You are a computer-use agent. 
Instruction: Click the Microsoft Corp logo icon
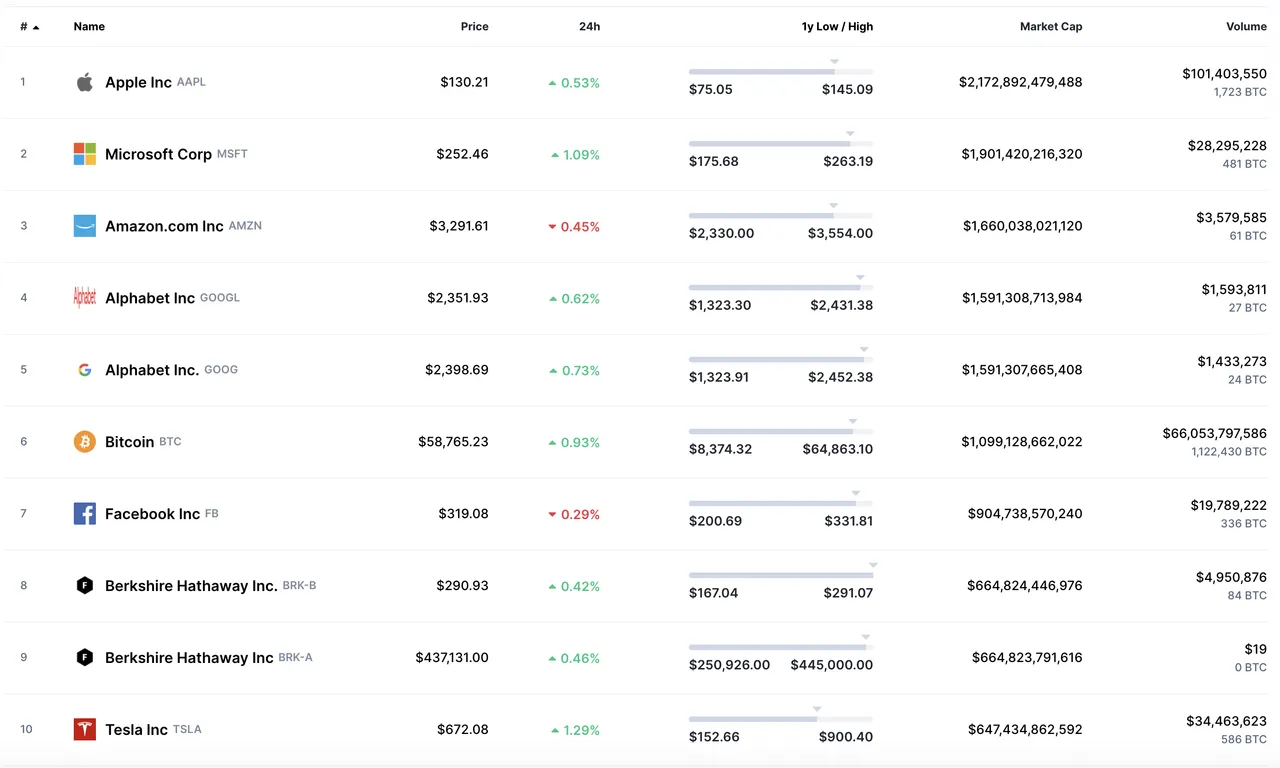click(85, 154)
